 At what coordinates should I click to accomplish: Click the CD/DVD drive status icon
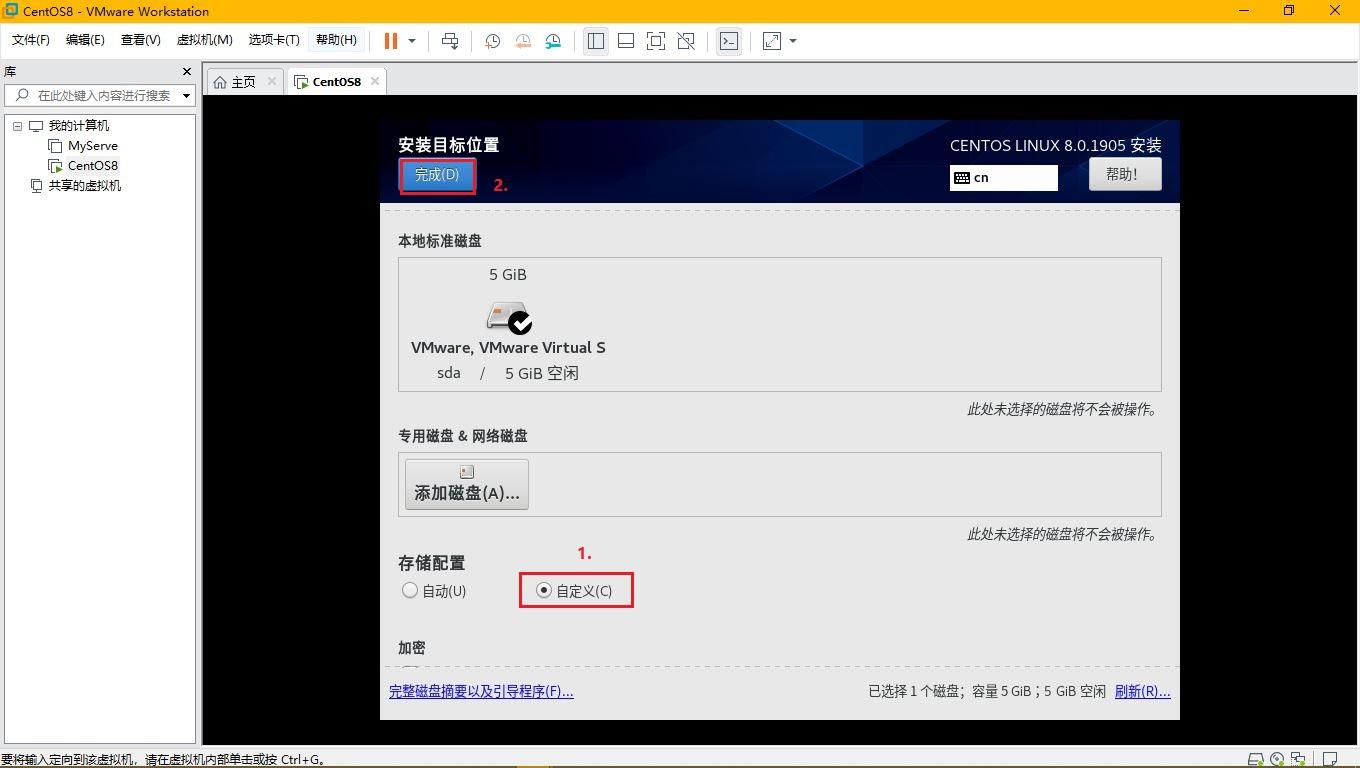pyautogui.click(x=1277, y=759)
